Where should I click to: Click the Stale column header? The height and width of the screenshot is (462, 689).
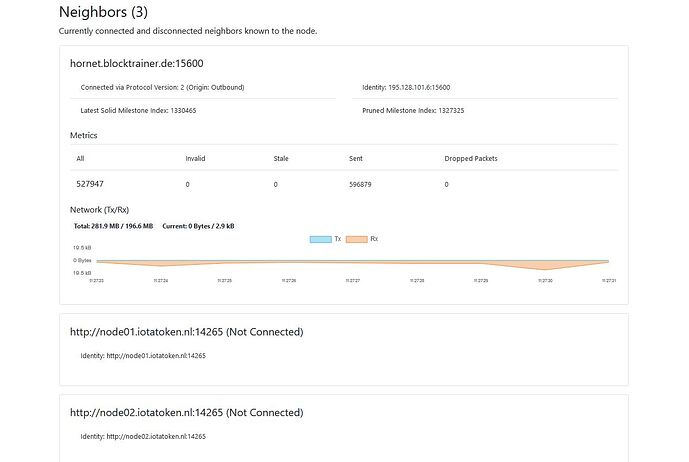[281, 159]
